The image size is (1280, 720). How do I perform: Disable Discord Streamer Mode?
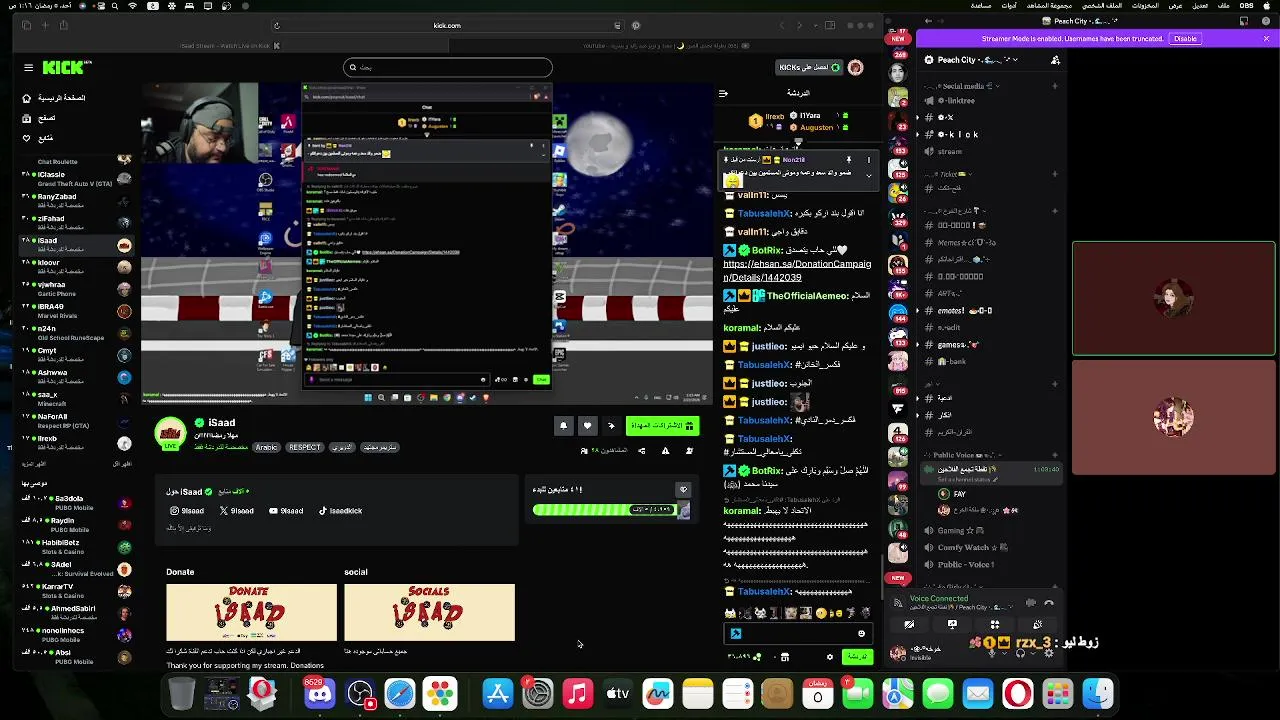(1185, 39)
